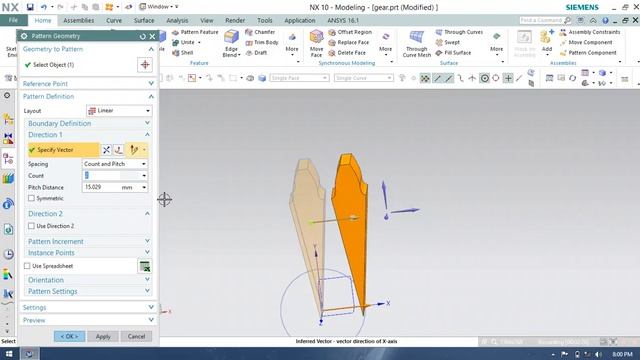Click the Cancel button
Viewport: 640px width, 360px height.
(136, 336)
